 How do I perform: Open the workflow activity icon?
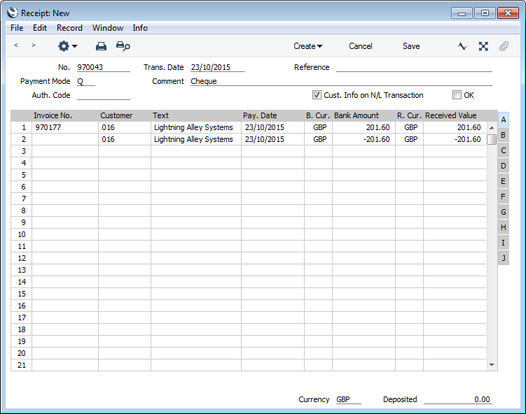(462, 46)
